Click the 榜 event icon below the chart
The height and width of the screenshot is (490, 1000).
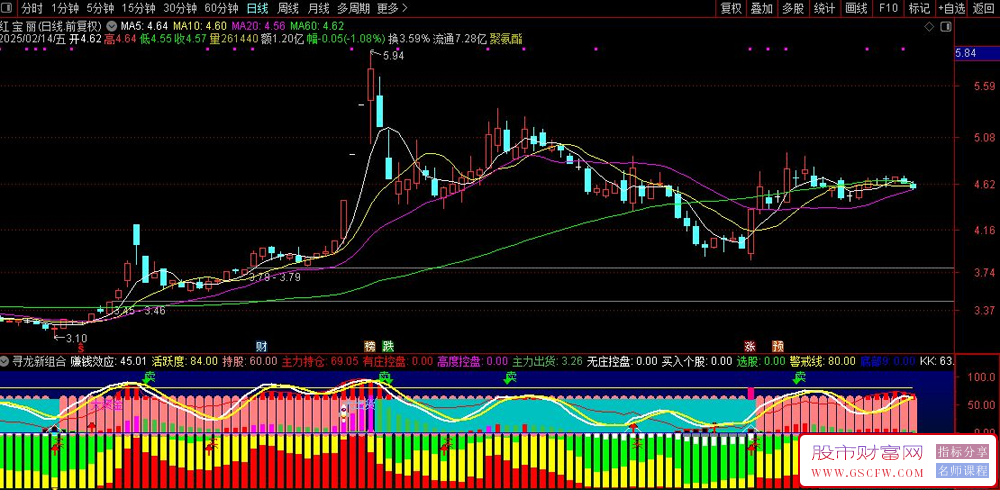369,345
